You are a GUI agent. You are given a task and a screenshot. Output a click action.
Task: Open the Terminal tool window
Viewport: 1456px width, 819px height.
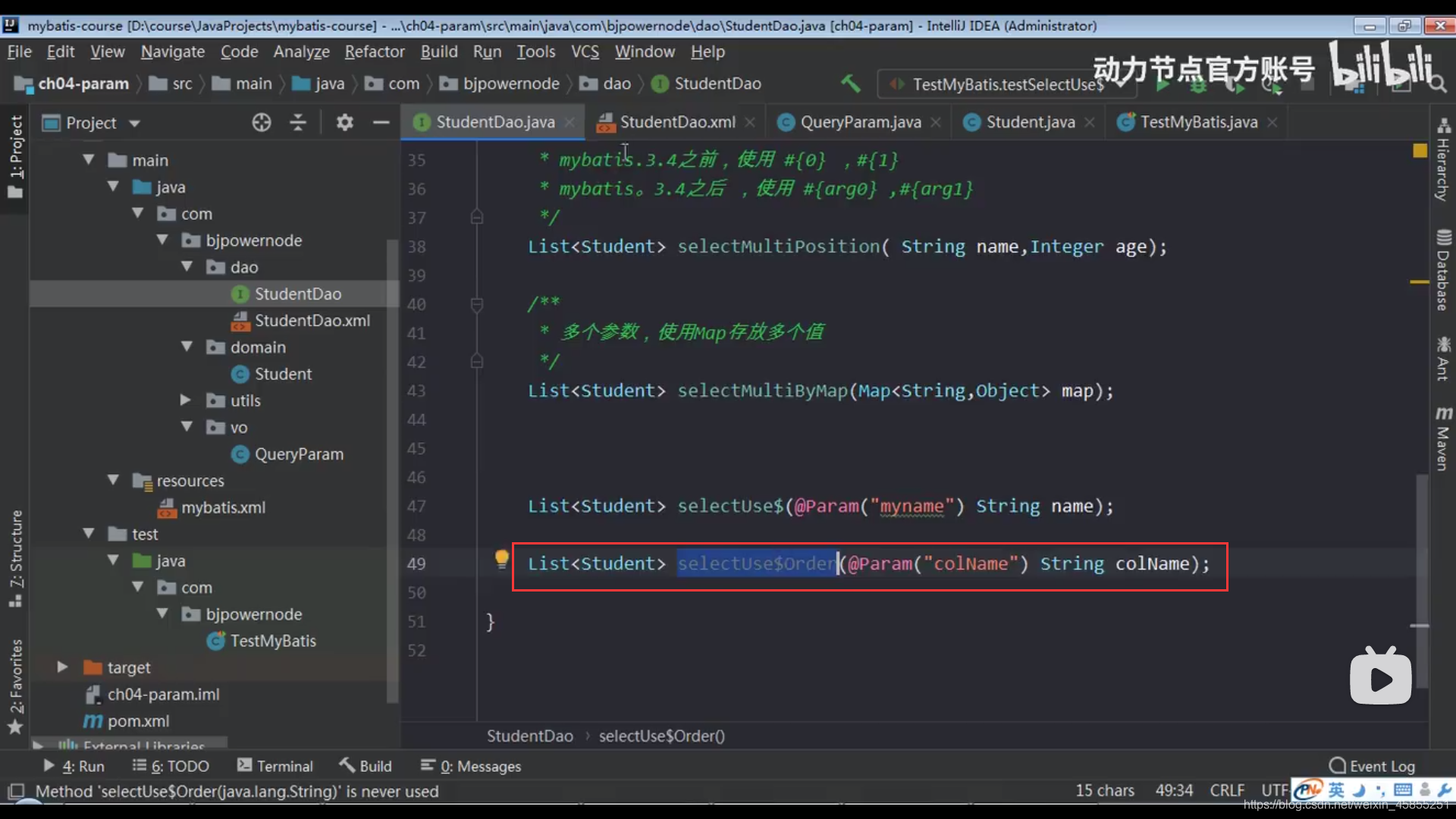[275, 766]
